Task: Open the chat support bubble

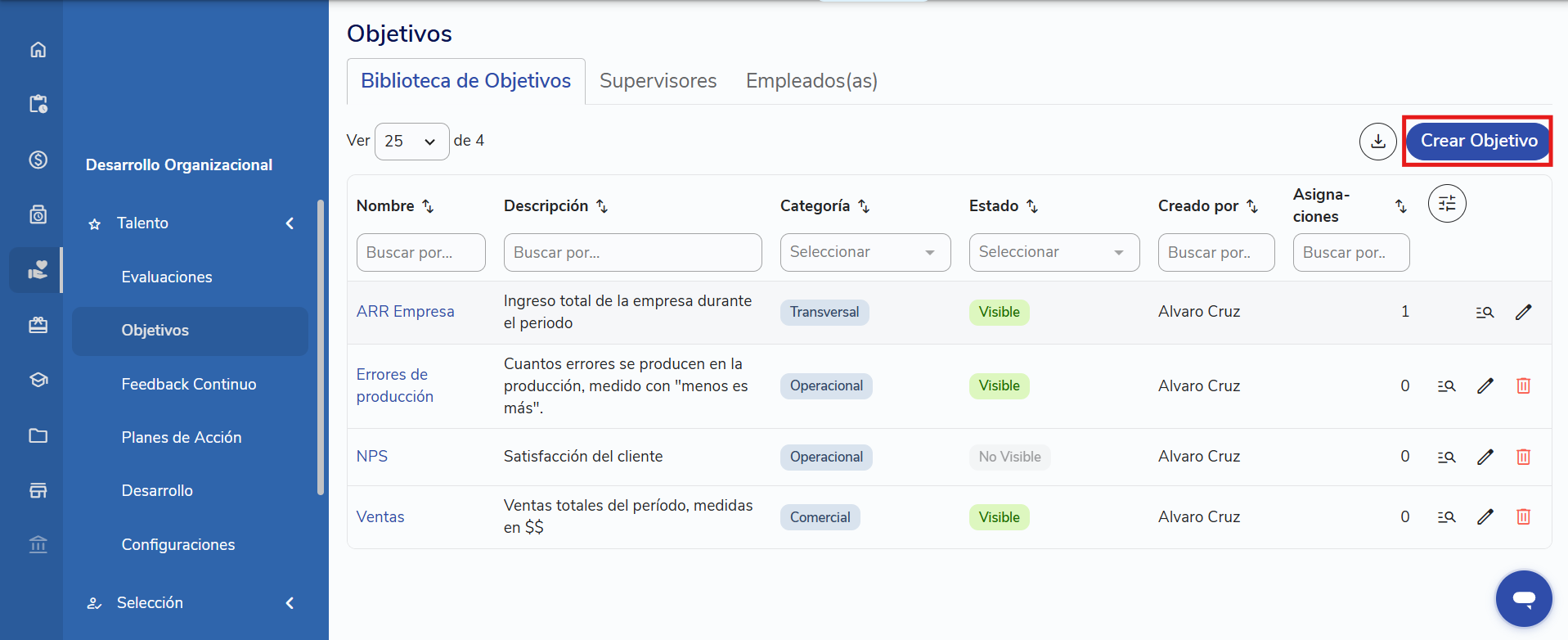Action: (x=1524, y=598)
